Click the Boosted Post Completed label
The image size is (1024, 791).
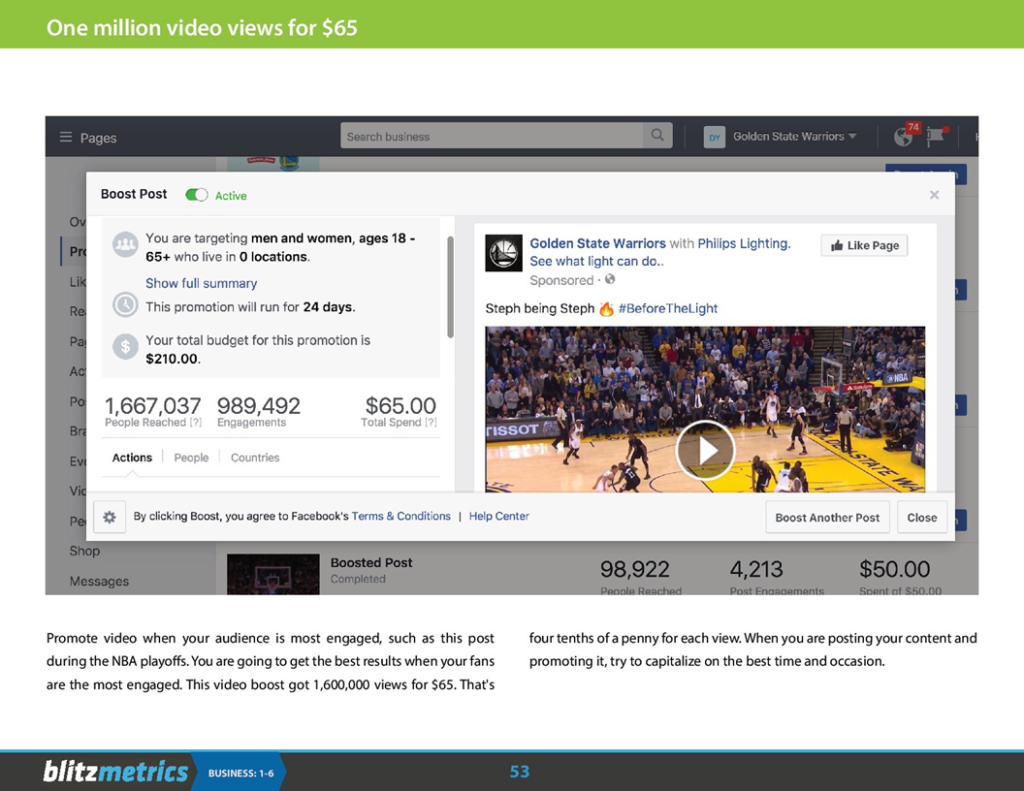point(371,570)
